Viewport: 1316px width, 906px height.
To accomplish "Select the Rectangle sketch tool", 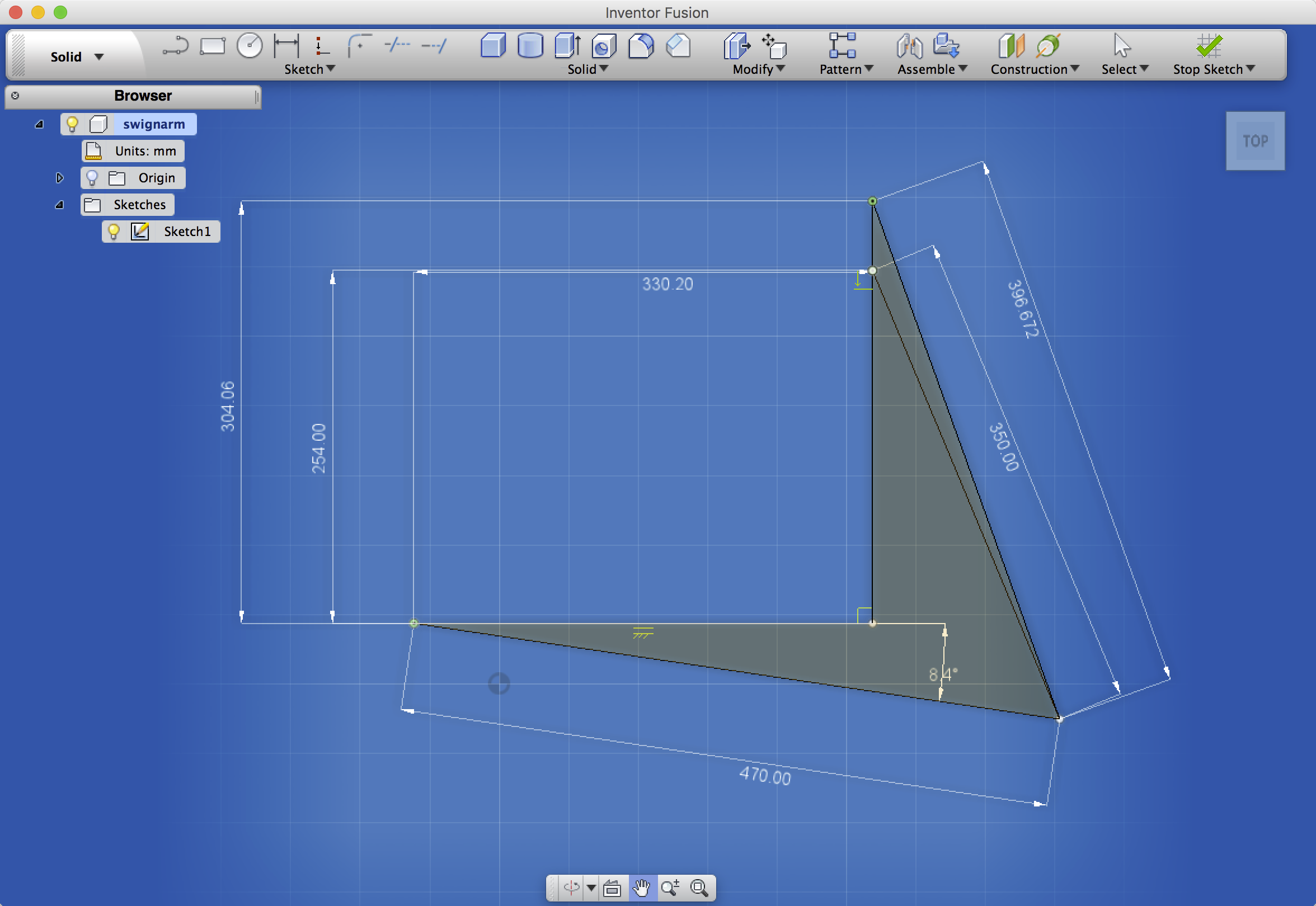I will tap(213, 46).
